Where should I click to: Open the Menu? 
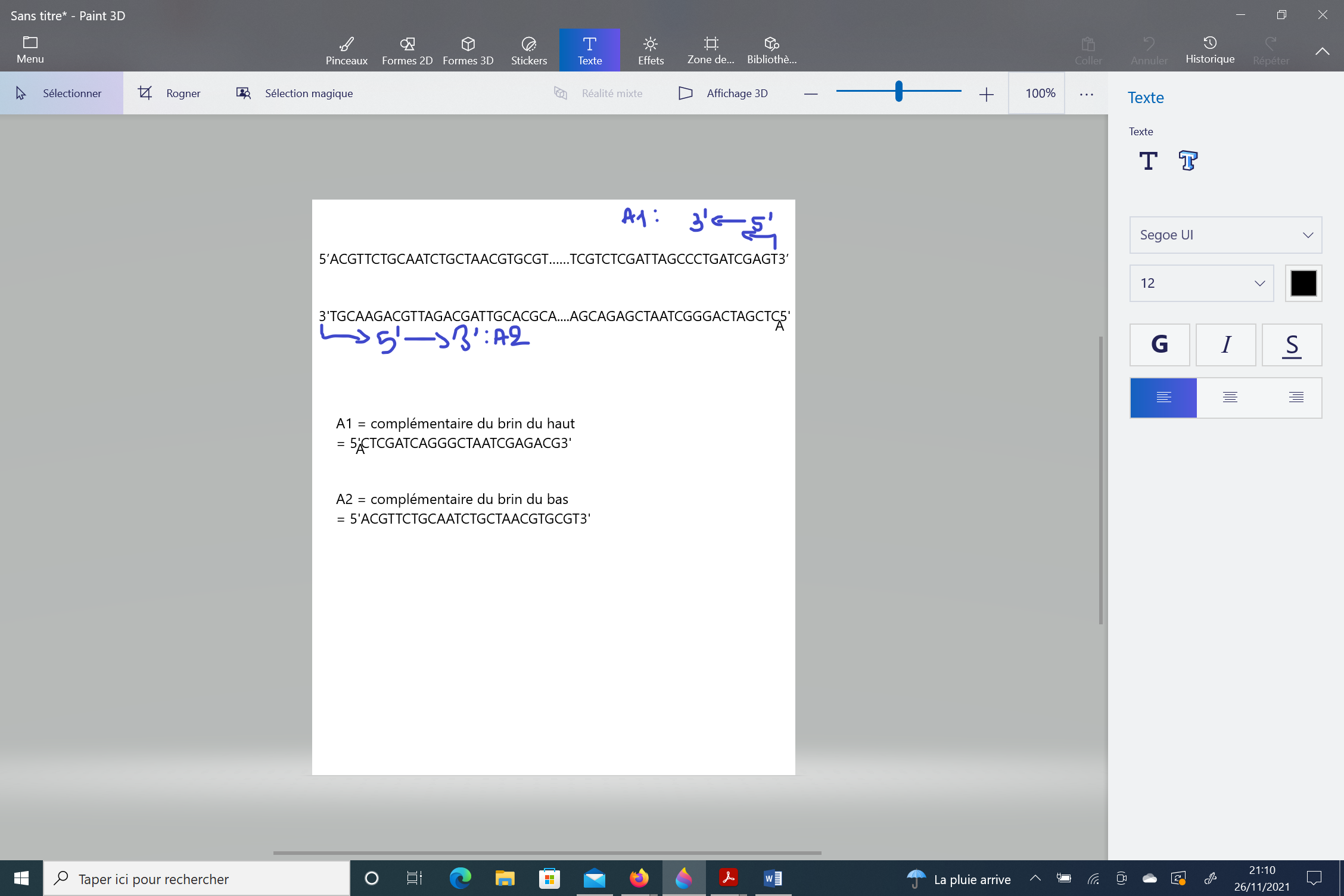[x=30, y=50]
